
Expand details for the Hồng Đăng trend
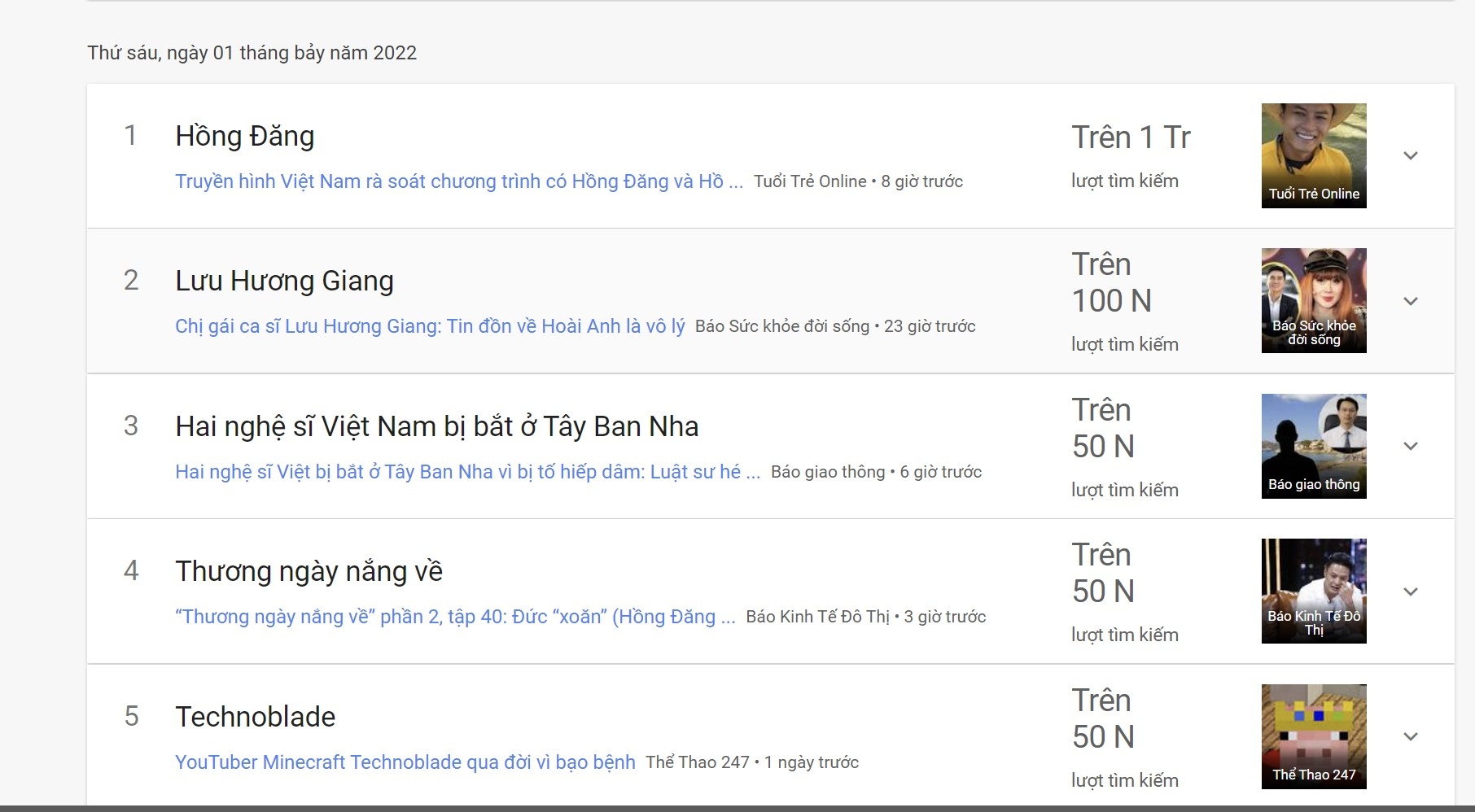coord(1412,155)
